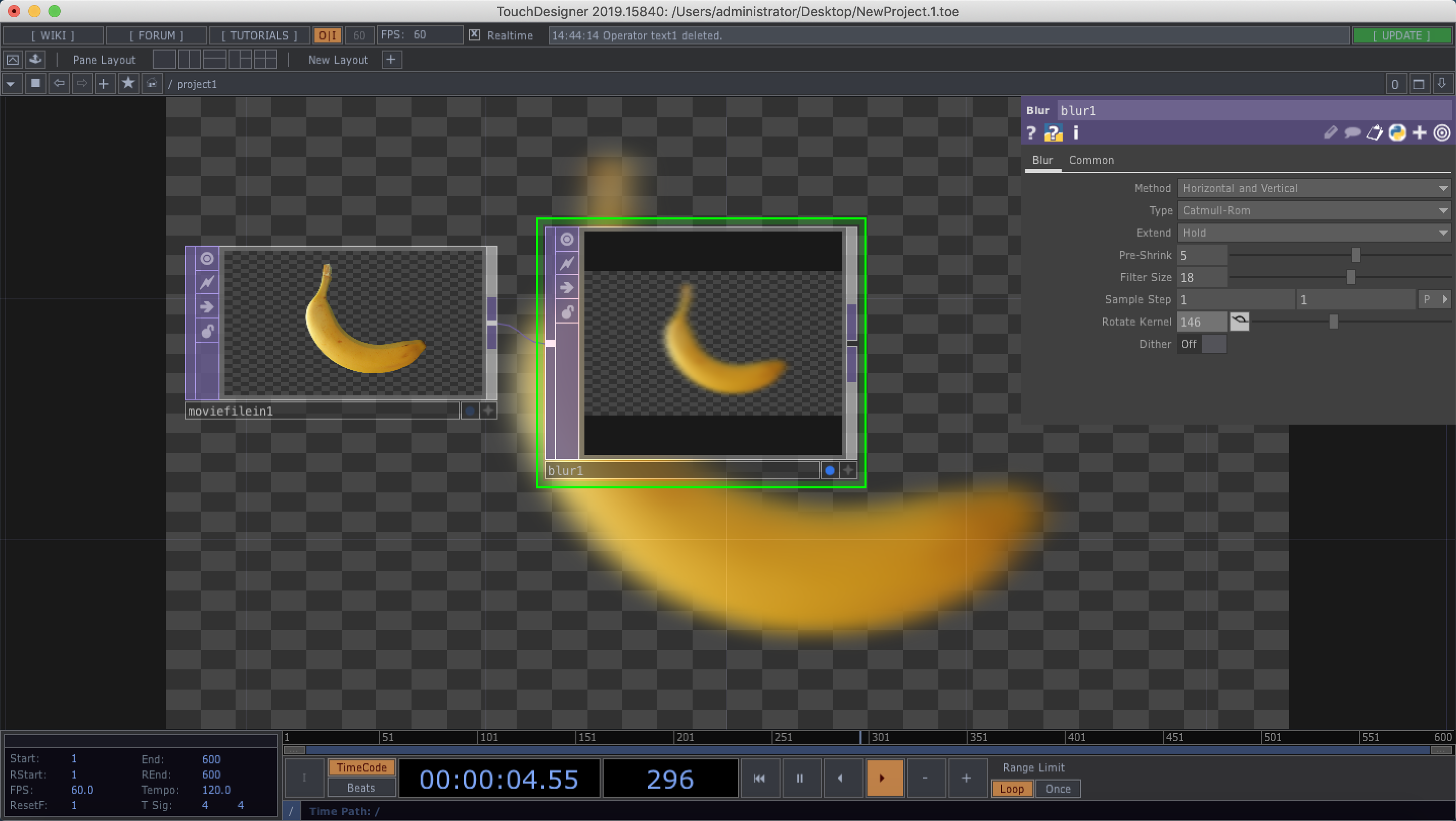Select the Once range limit button
This screenshot has height=821, width=1456.
1057,788
